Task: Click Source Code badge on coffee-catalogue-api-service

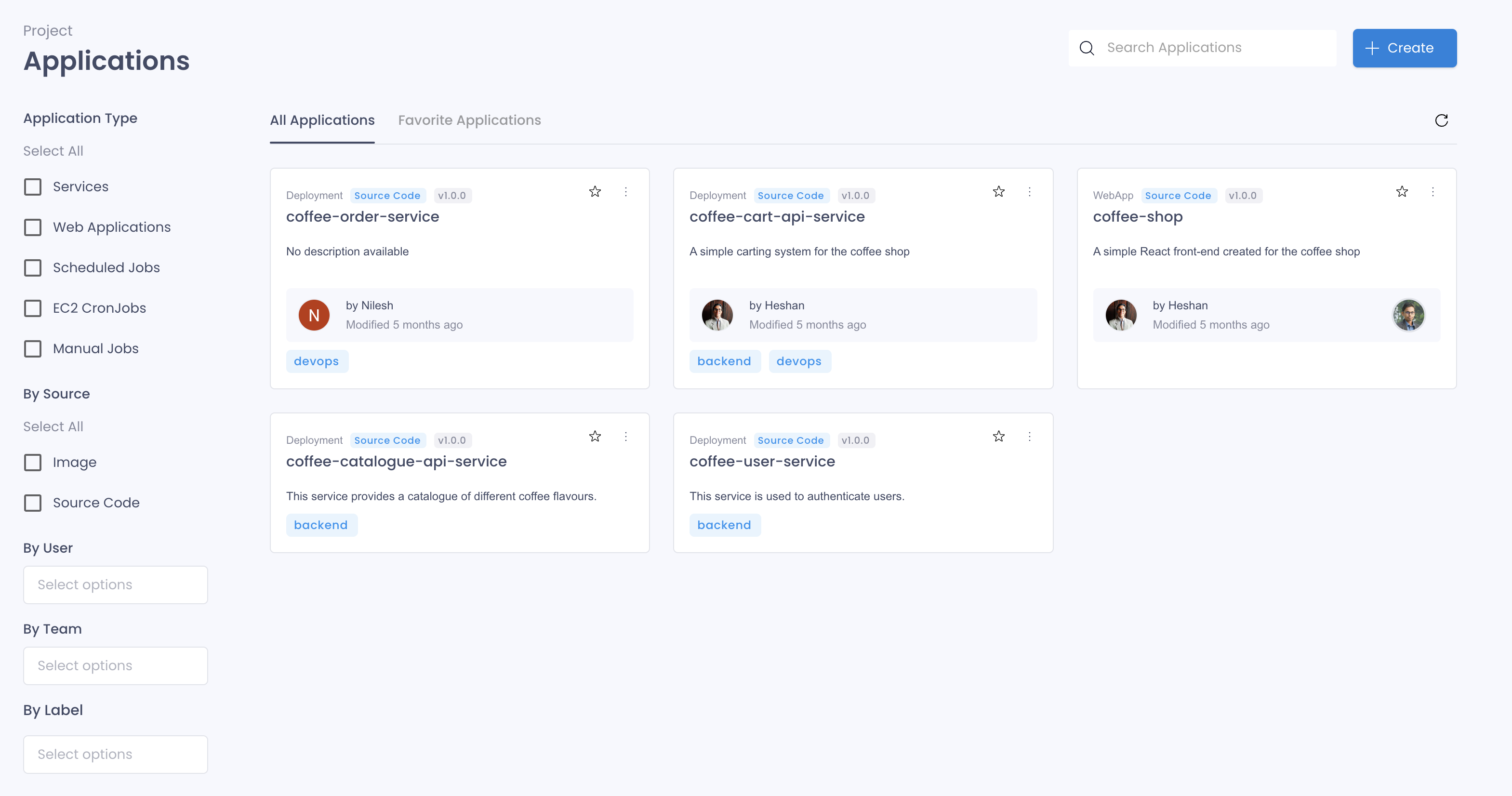Action: coord(387,440)
